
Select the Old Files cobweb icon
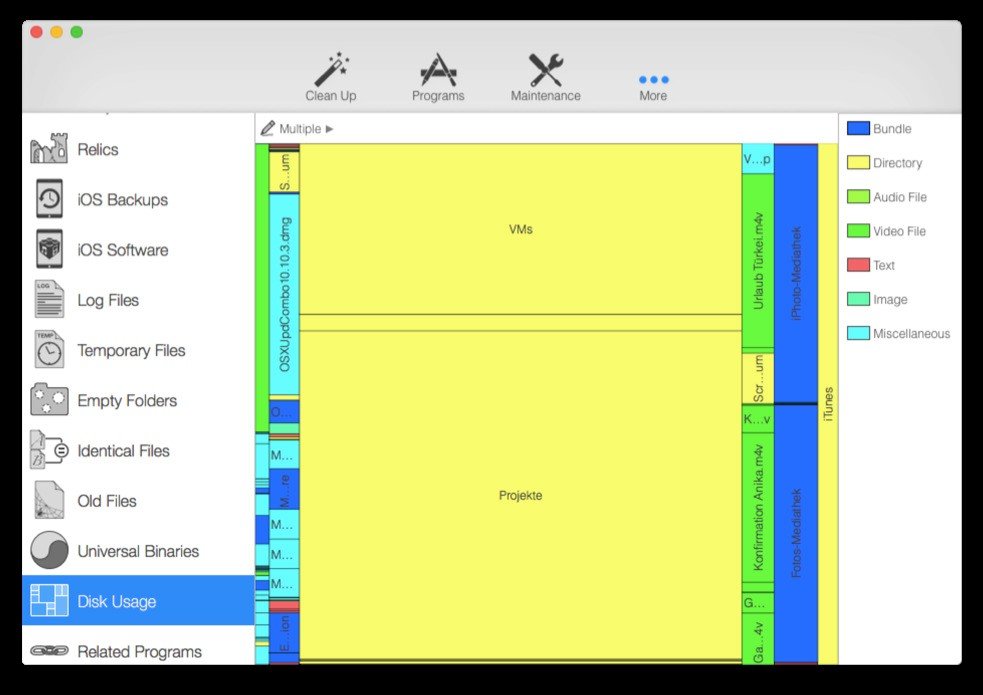coord(49,499)
